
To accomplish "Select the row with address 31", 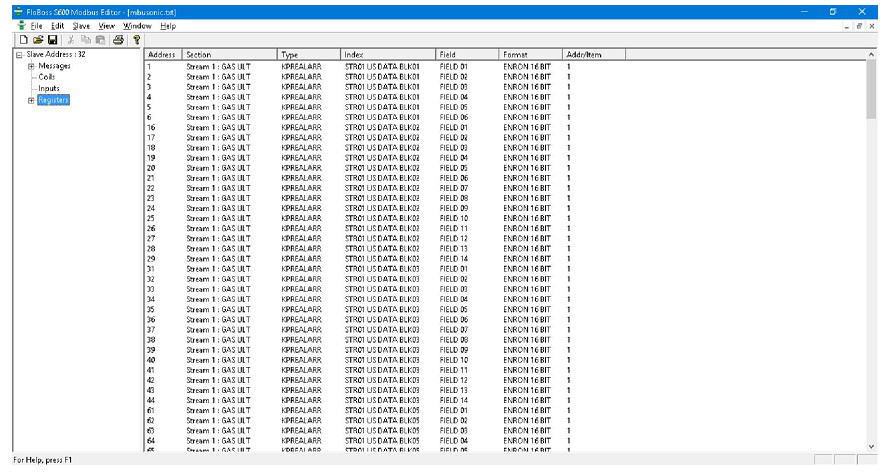I will point(505,269).
